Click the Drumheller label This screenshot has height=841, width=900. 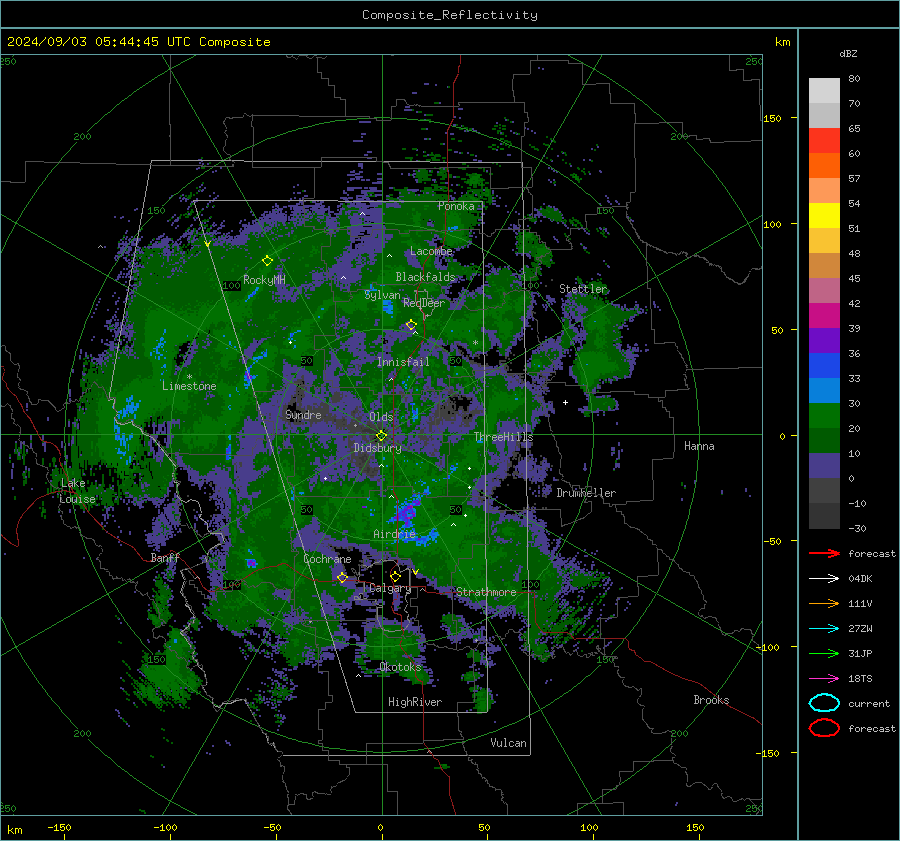586,493
